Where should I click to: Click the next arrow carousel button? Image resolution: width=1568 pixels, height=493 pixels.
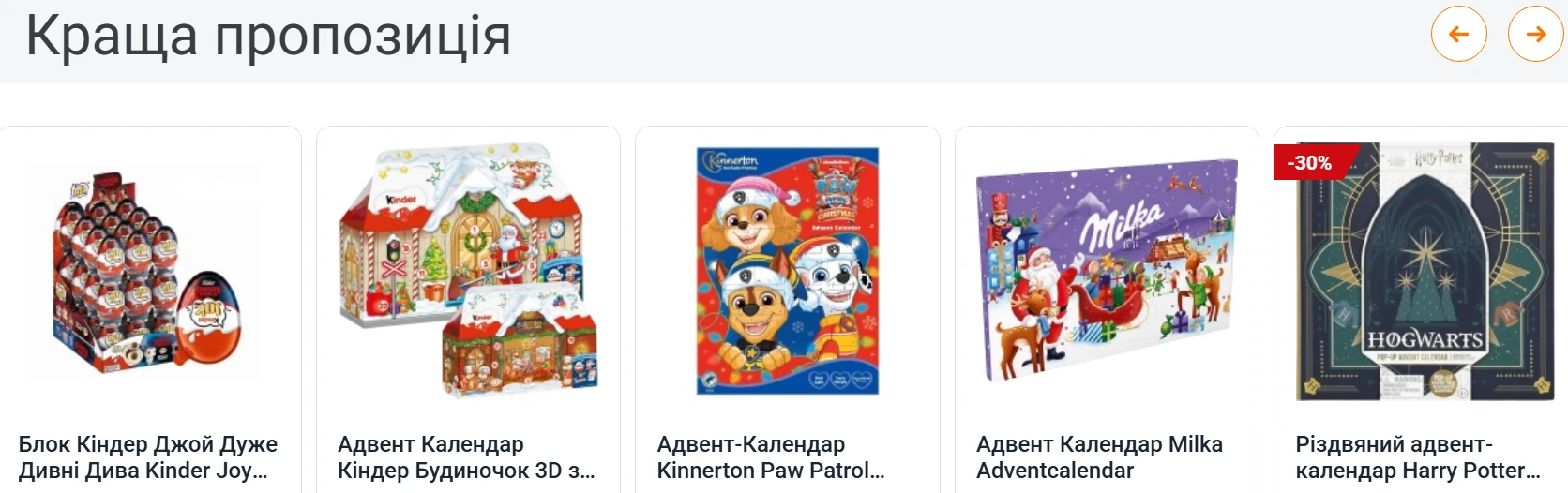click(x=1535, y=34)
